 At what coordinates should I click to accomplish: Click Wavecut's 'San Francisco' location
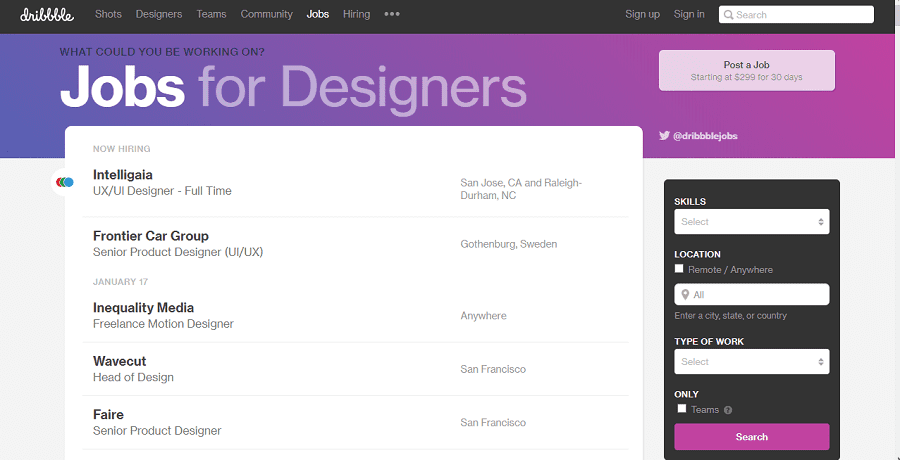coord(493,369)
